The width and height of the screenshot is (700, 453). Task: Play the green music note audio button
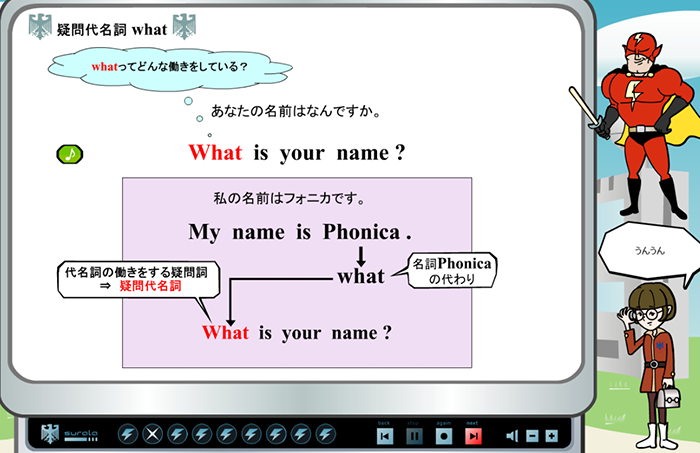70,154
